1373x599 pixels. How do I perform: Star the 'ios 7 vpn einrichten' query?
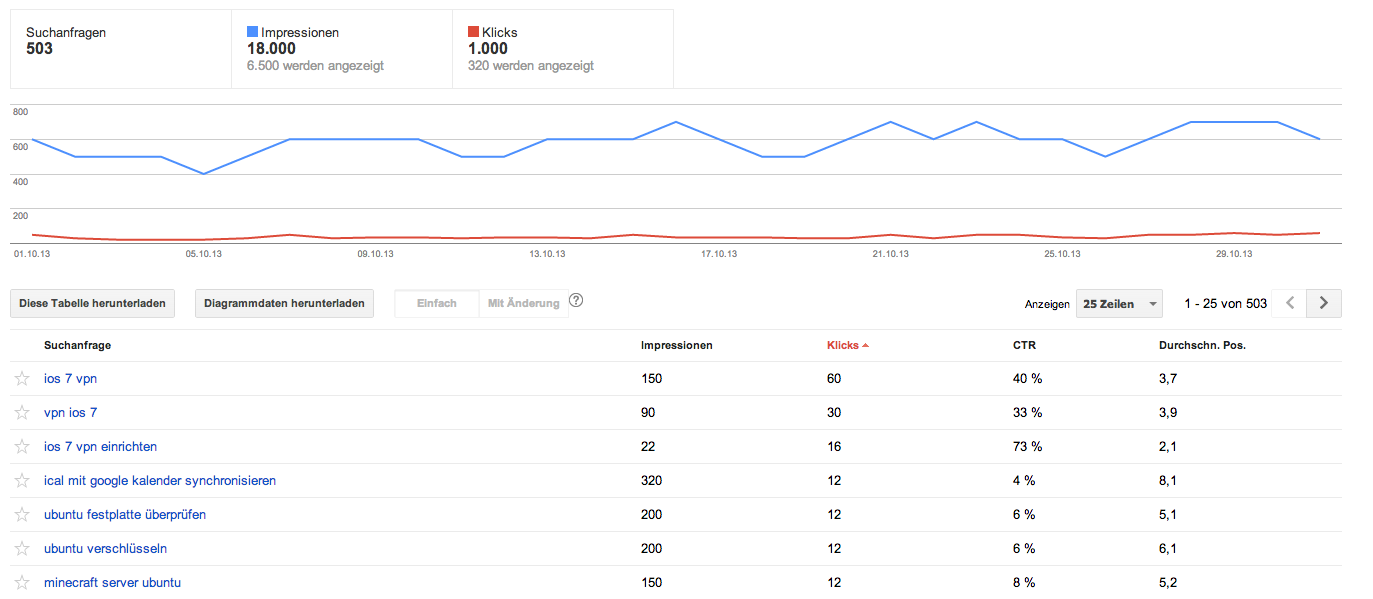(x=22, y=447)
